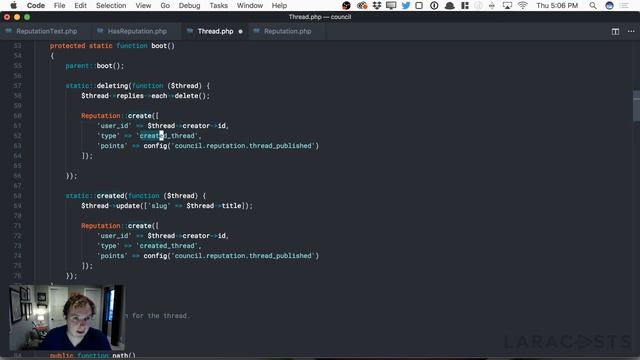Click line number 57 in the gutter

click(18, 86)
